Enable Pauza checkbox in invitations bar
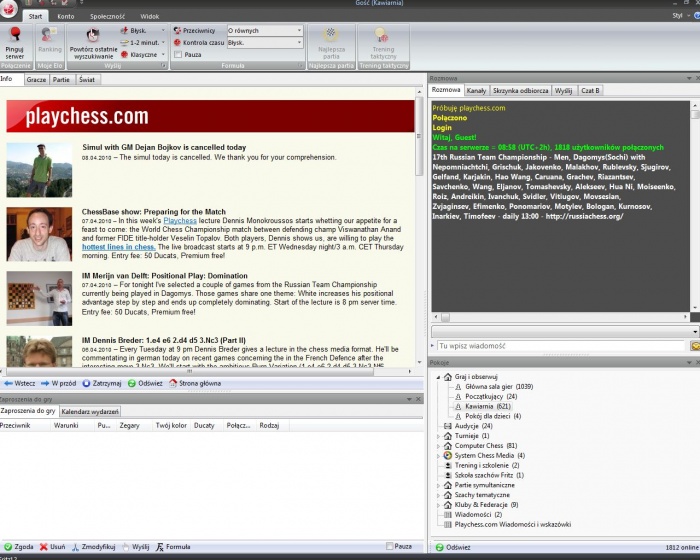 coord(390,547)
